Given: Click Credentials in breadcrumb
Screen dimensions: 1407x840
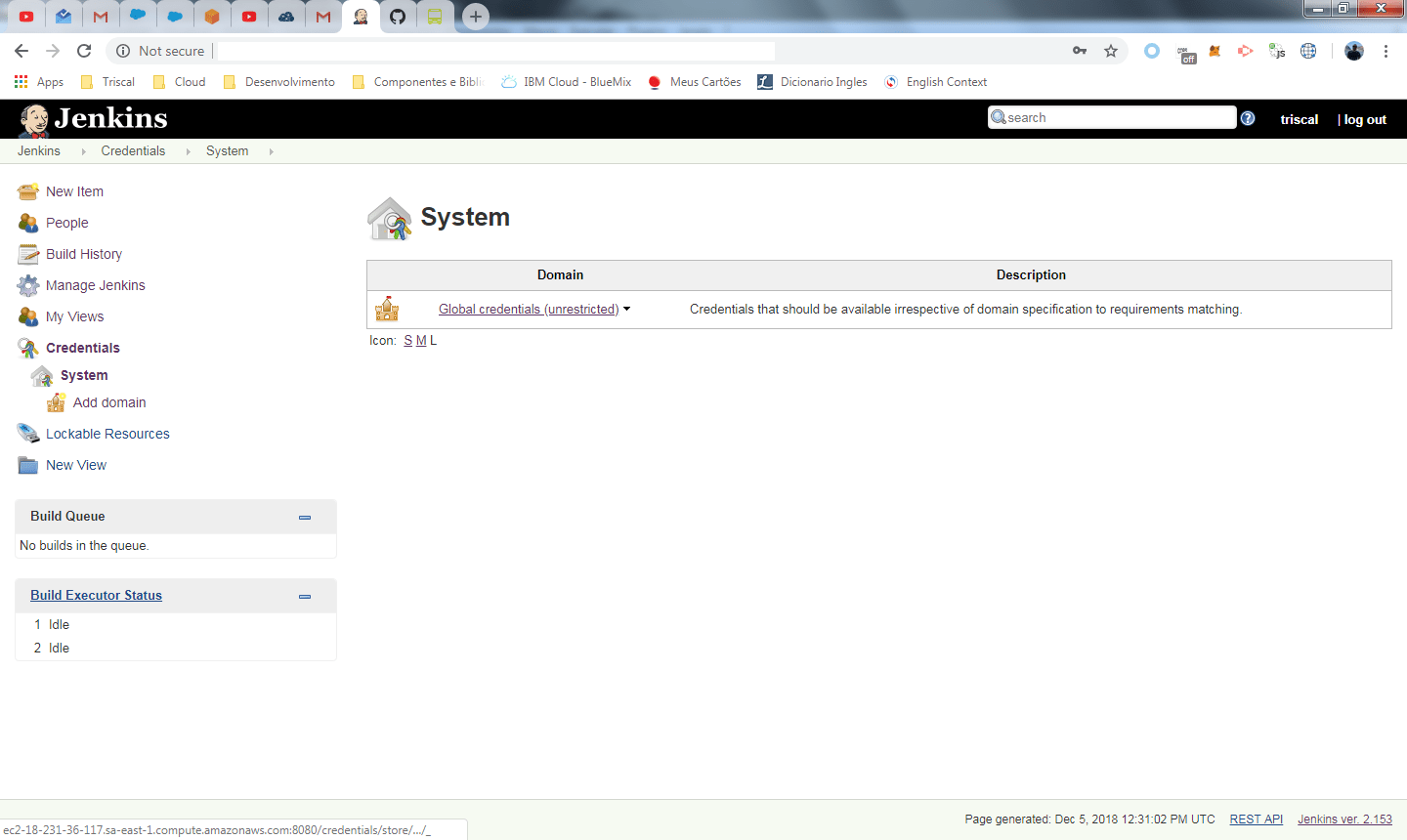Looking at the screenshot, I should (133, 150).
